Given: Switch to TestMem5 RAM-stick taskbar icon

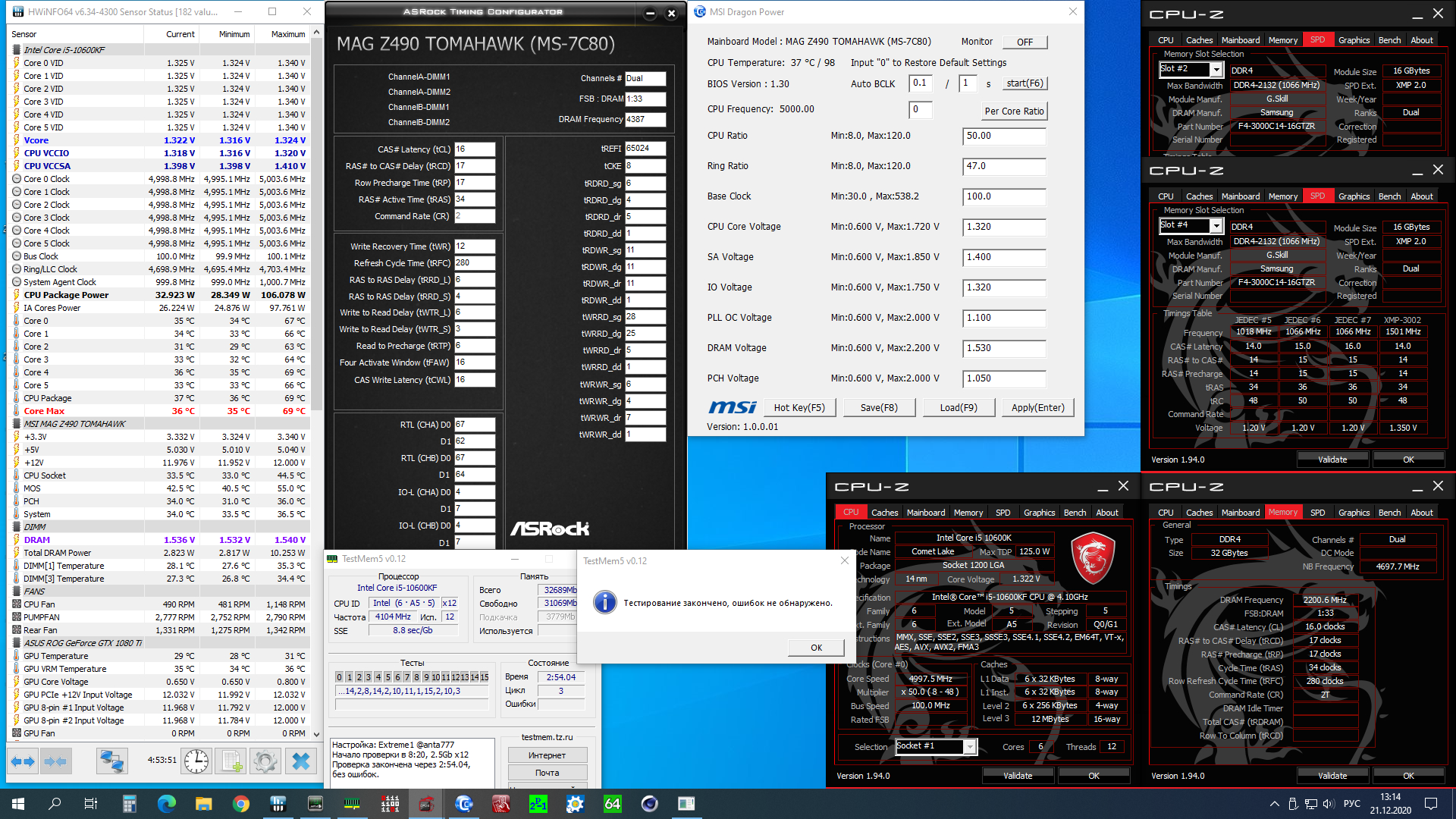Looking at the screenshot, I should pos(352,804).
